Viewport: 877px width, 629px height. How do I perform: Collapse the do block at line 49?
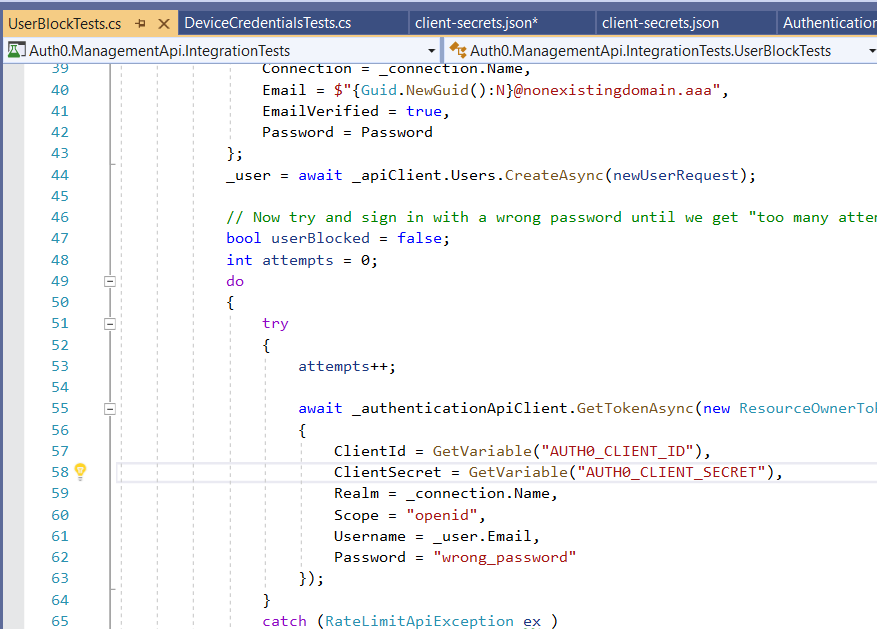[x=110, y=281]
